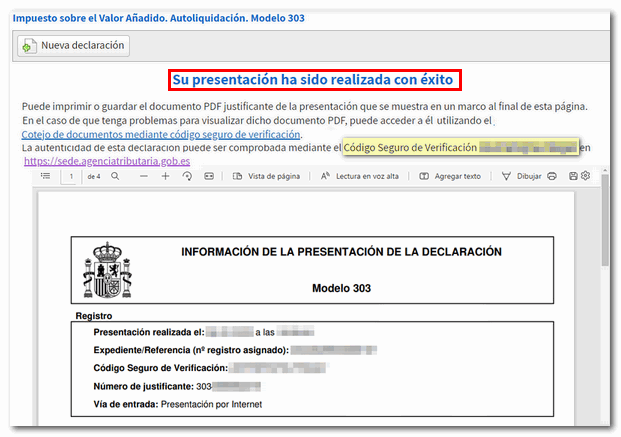Print the PDF with printer icon
The height and width of the screenshot is (437, 621).
pyautogui.click(x=552, y=176)
